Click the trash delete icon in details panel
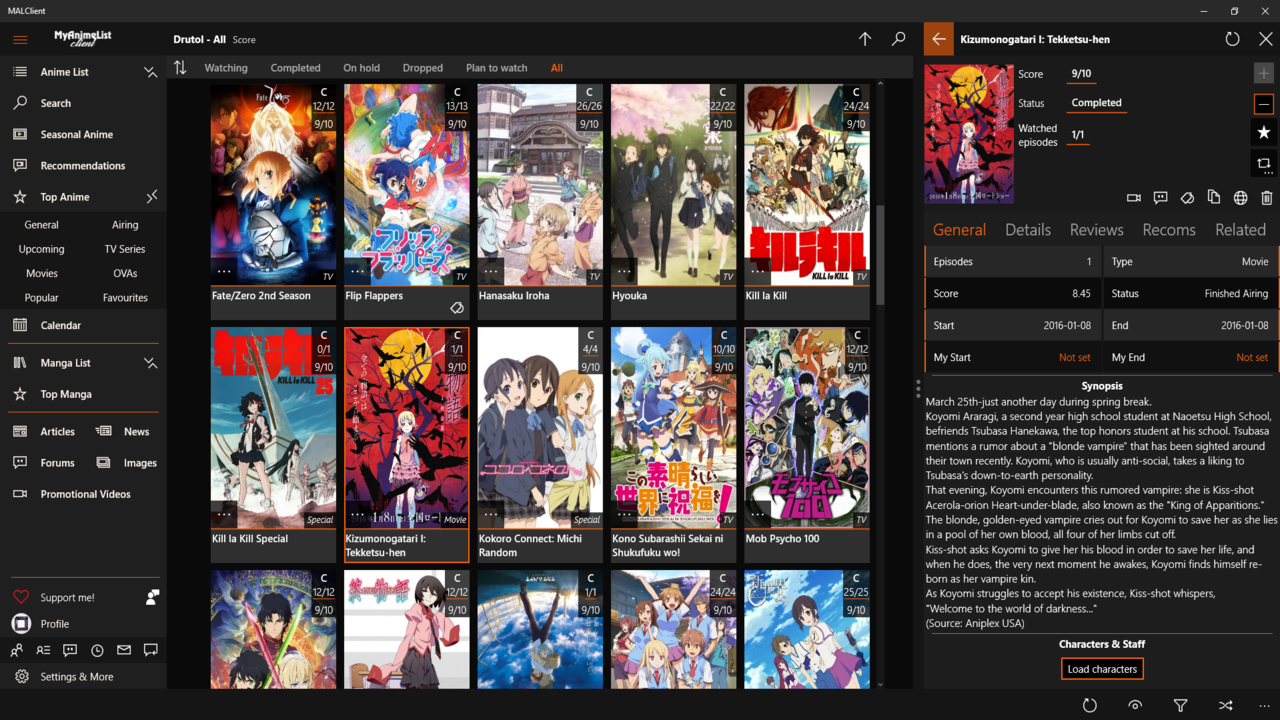The image size is (1280, 720). [x=1266, y=198]
